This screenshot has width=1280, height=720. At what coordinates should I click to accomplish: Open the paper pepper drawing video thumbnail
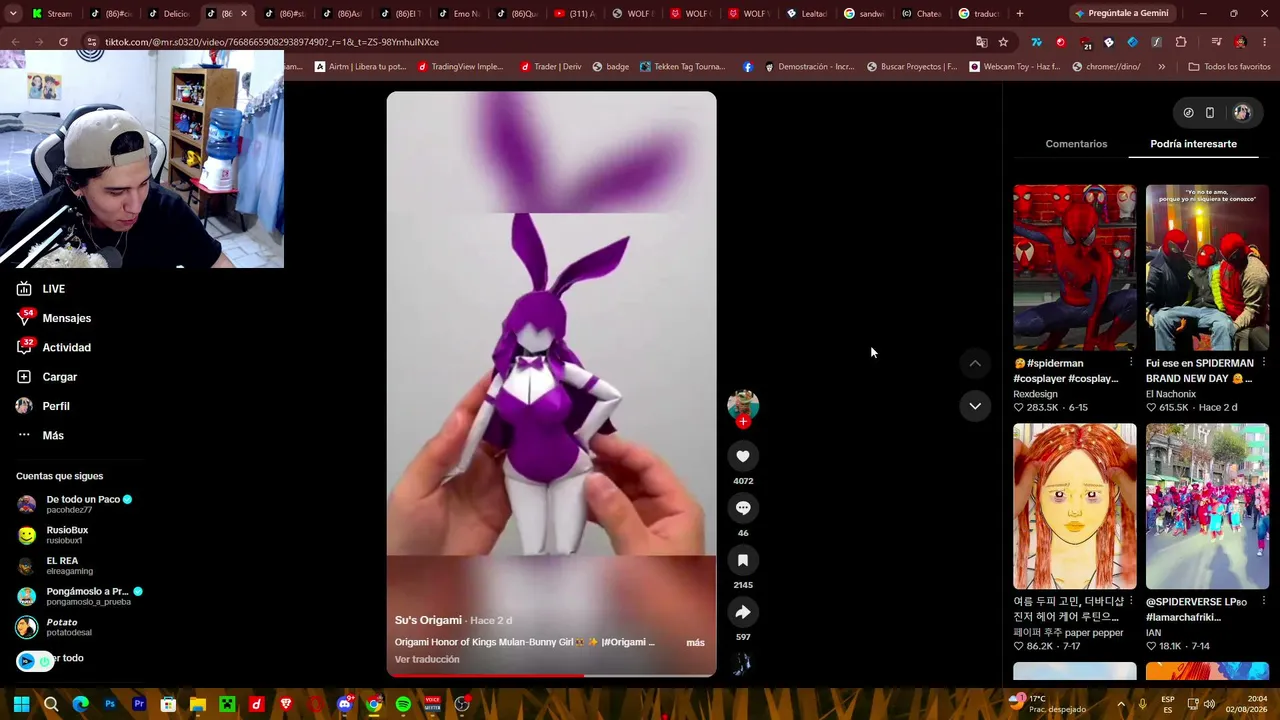[1075, 506]
